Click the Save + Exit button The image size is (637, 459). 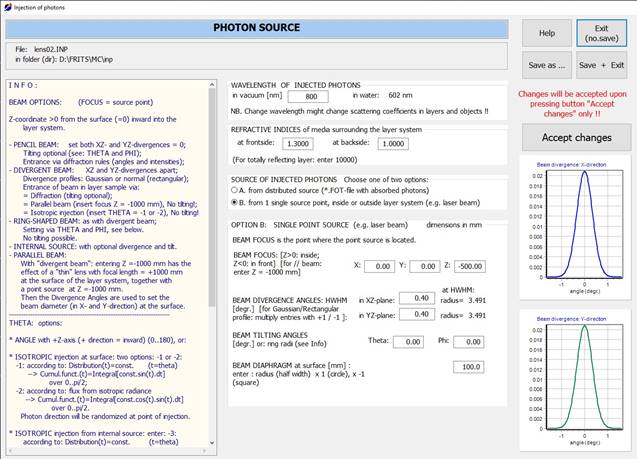(x=602, y=65)
